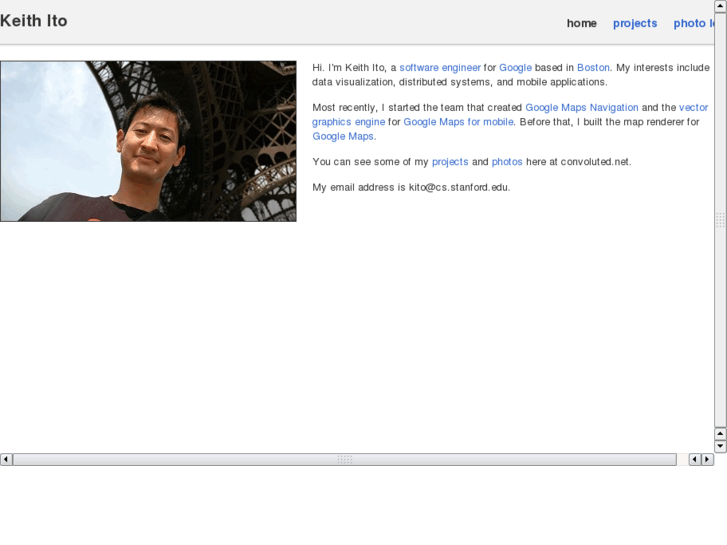Visit the Boston link
The height and width of the screenshot is (545, 727).
(593, 68)
